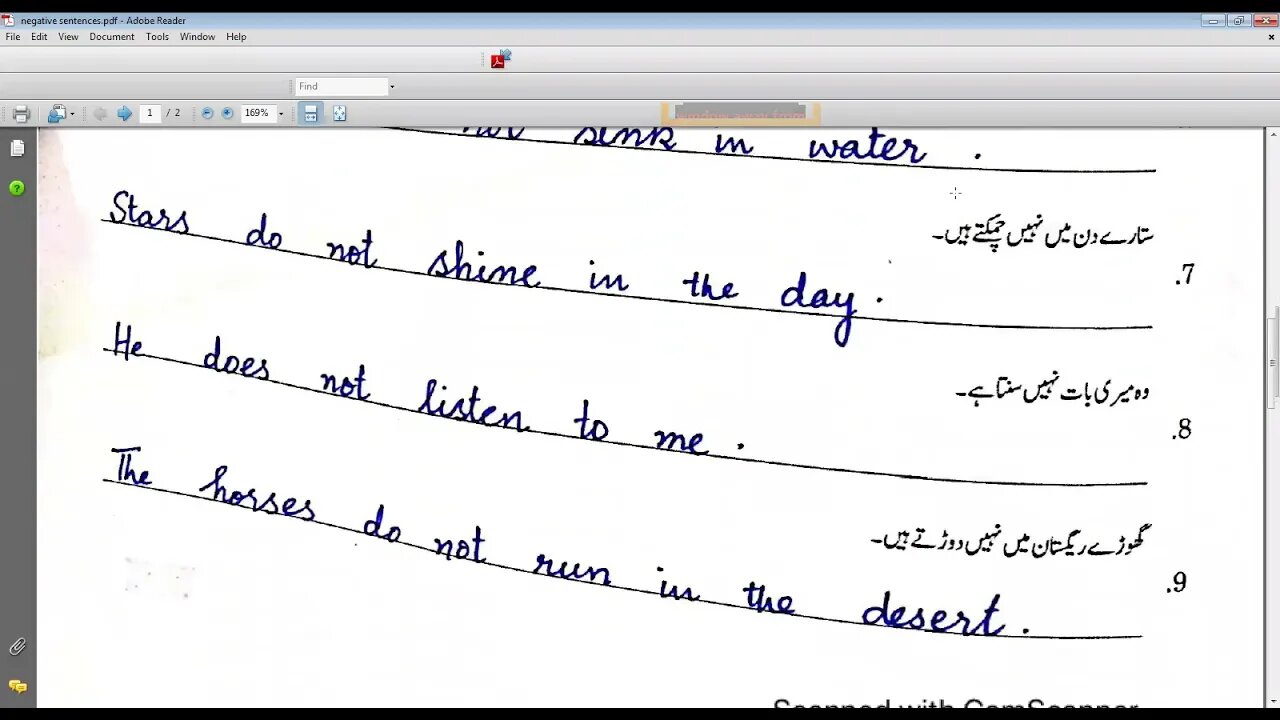
Task: Click the word 'shine' in sentence 7
Action: [x=484, y=265]
